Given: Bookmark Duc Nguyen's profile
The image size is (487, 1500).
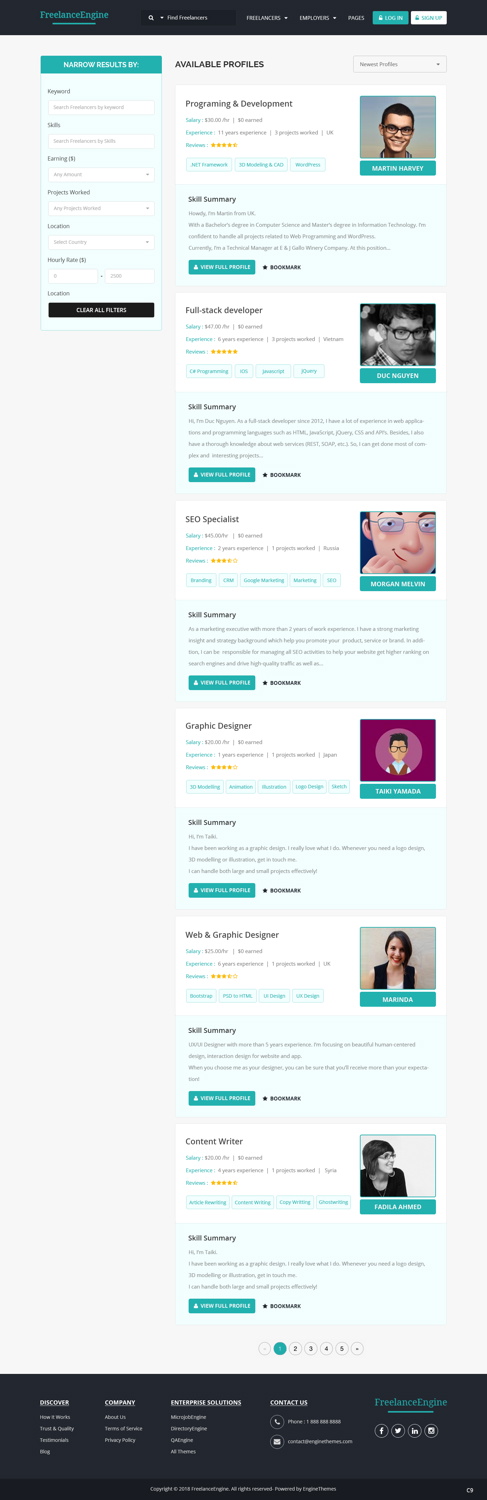Looking at the screenshot, I should point(281,475).
